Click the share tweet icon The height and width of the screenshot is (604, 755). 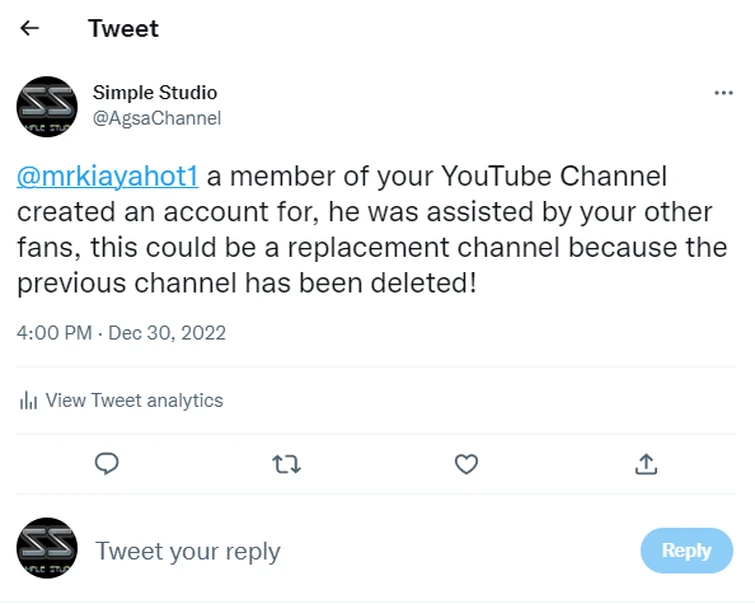(x=646, y=464)
